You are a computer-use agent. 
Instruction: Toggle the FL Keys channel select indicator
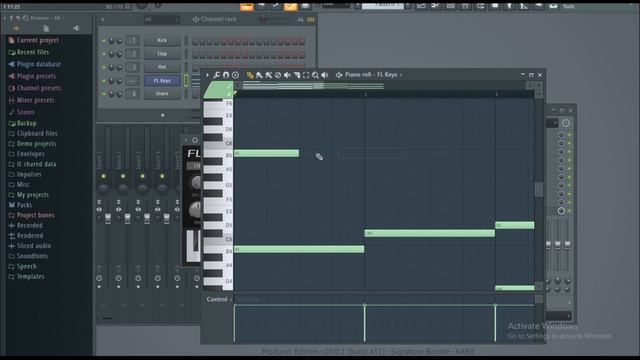(x=186, y=81)
